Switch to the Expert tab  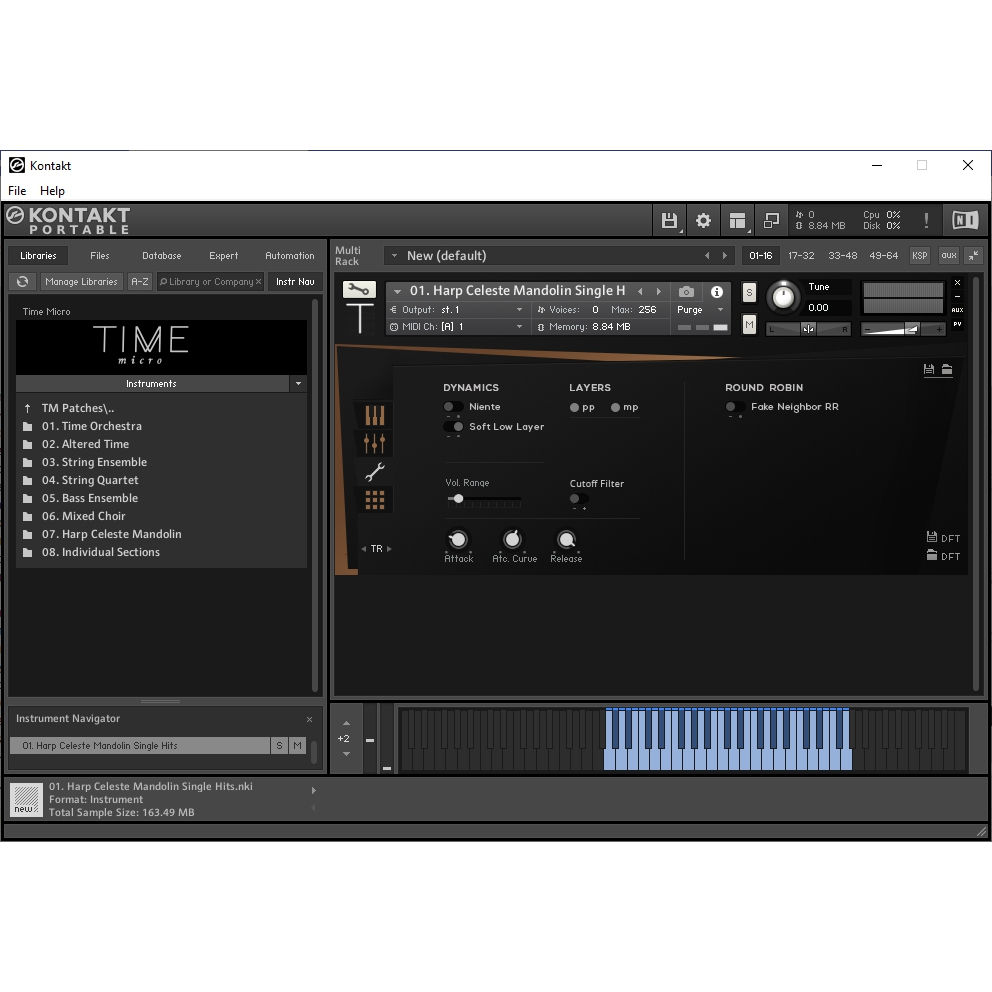[223, 256]
